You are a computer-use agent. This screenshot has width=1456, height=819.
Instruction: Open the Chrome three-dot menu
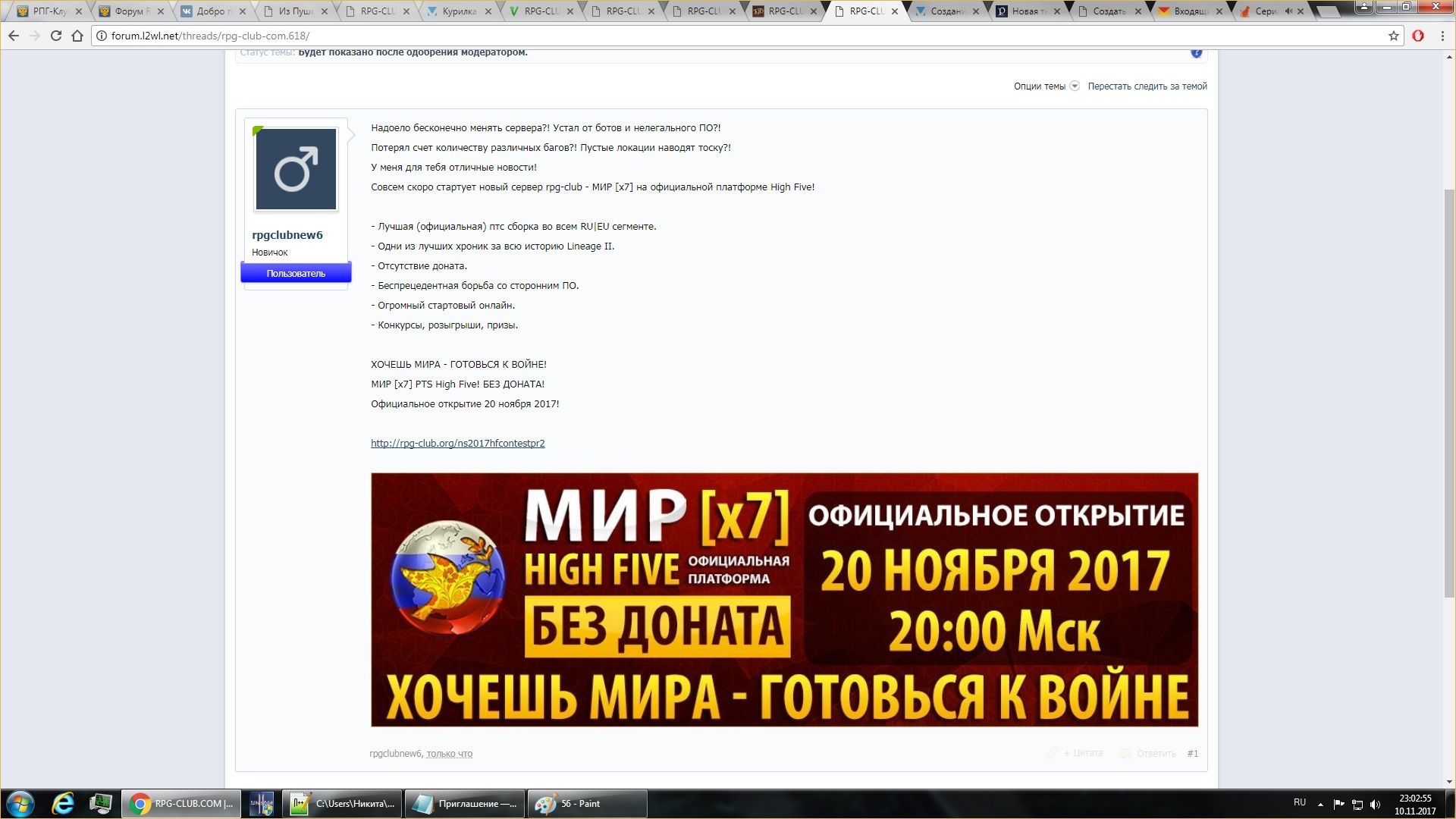point(1442,36)
